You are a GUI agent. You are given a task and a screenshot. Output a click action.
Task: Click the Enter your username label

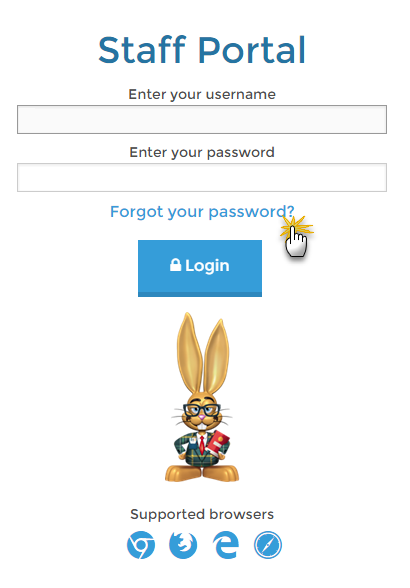[x=202, y=94]
